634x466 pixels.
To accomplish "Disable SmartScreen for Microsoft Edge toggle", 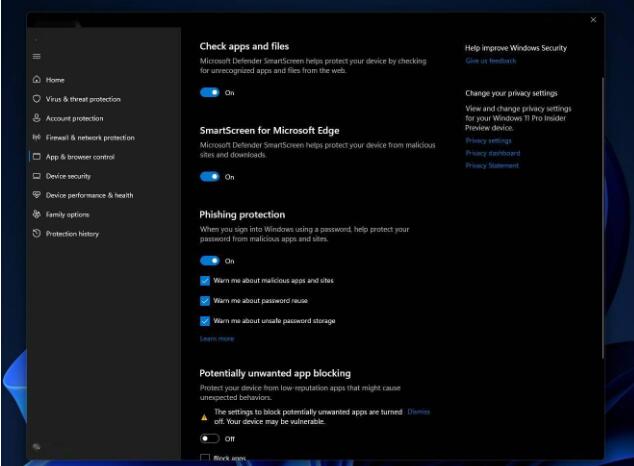I will (209, 176).
